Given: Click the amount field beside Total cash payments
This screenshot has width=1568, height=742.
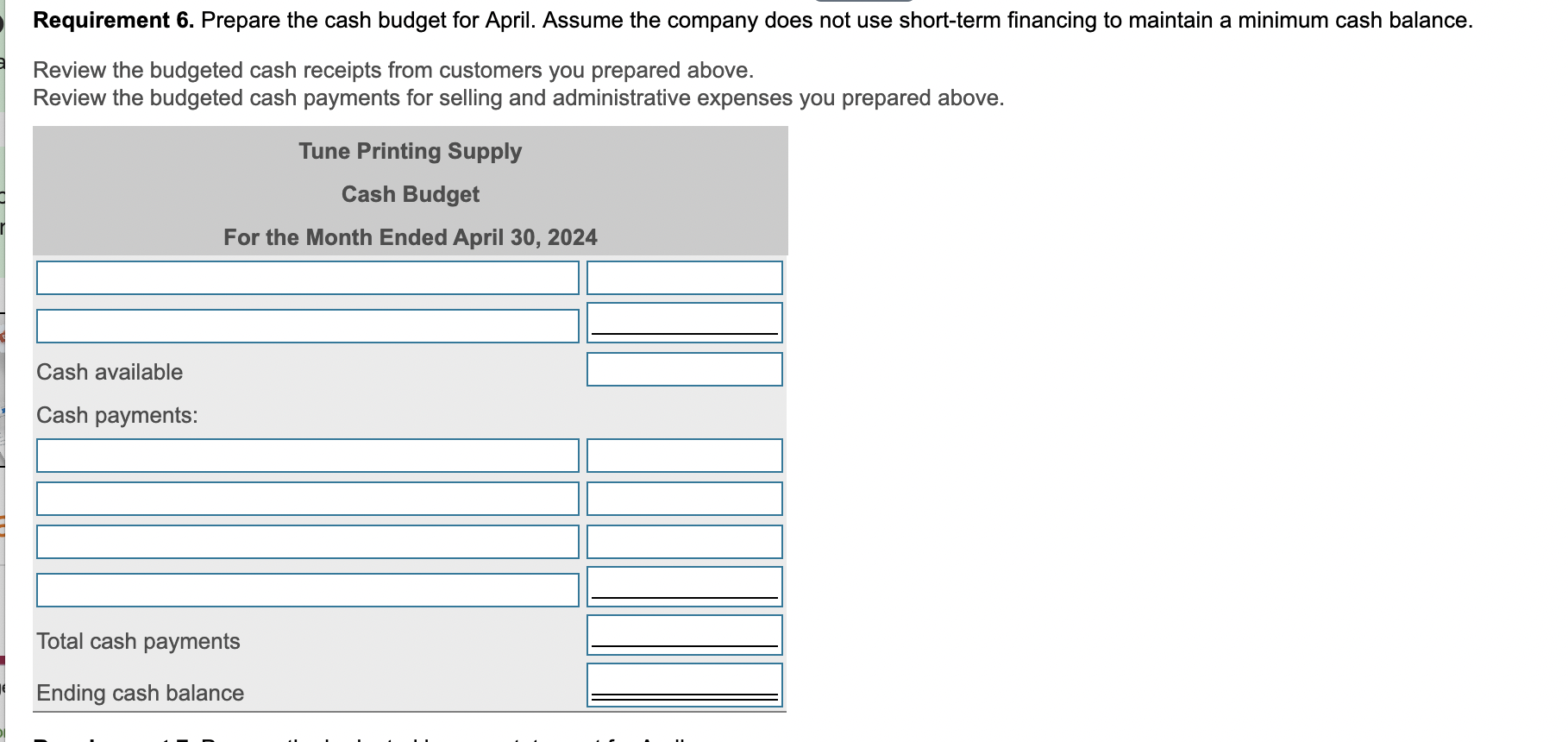Looking at the screenshot, I should (x=684, y=634).
